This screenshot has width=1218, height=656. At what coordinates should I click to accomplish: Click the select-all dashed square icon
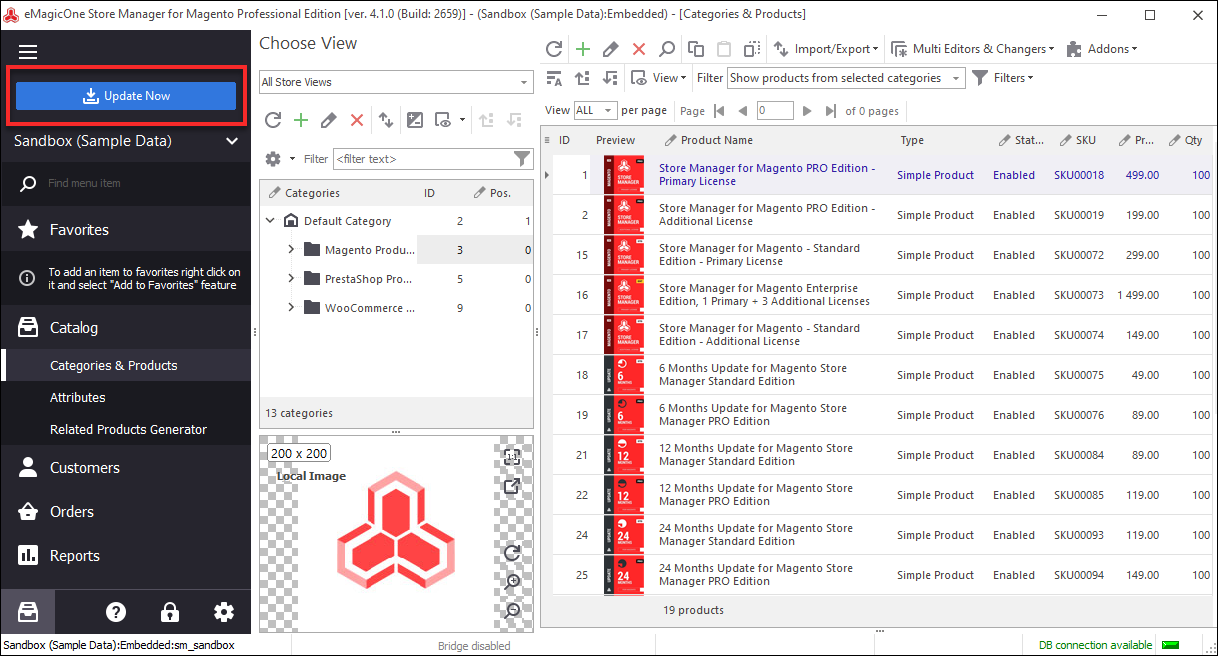pos(752,49)
